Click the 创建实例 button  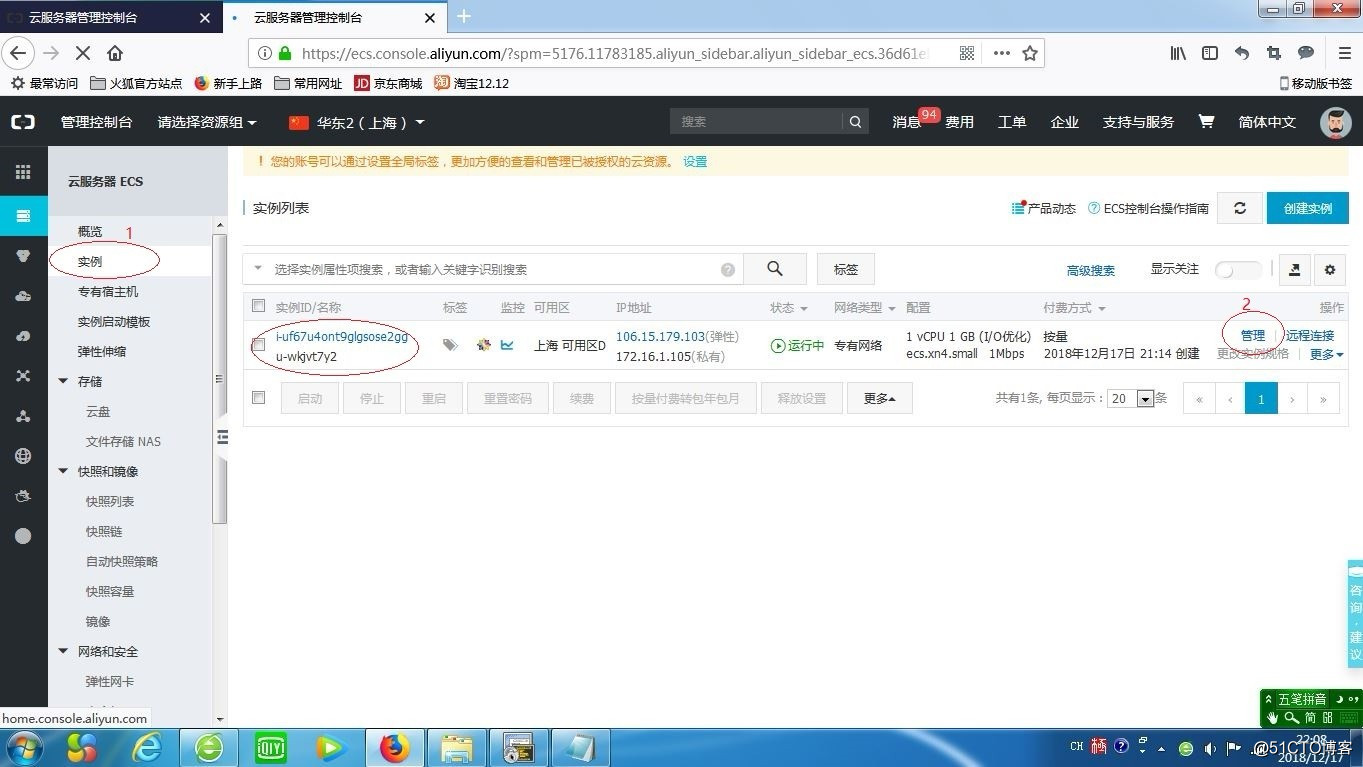(x=1308, y=208)
